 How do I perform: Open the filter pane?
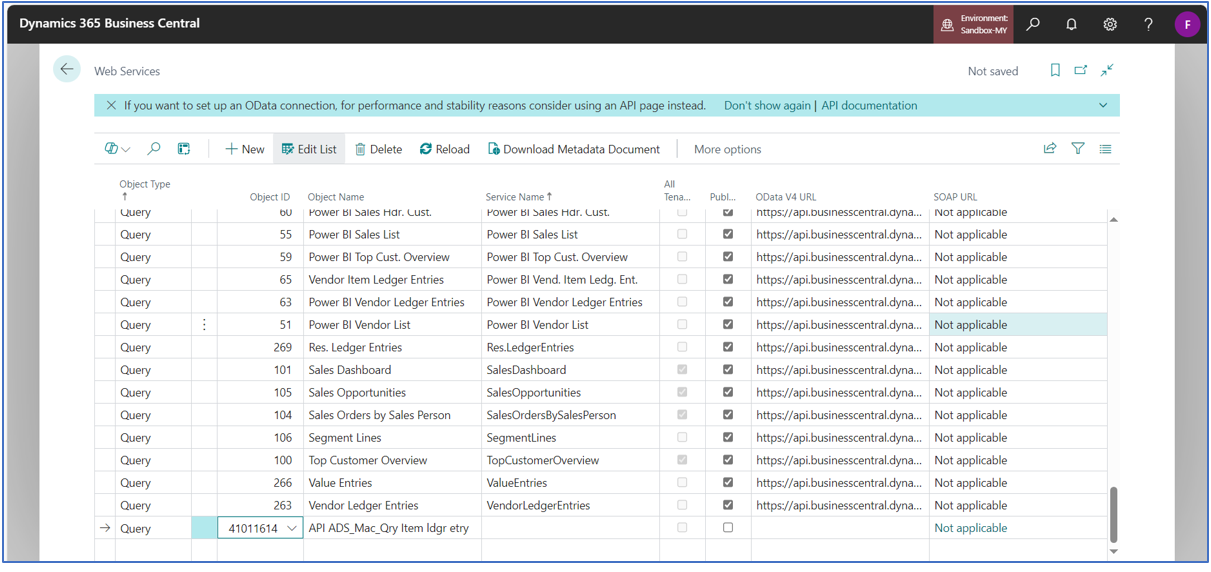[x=1078, y=149]
